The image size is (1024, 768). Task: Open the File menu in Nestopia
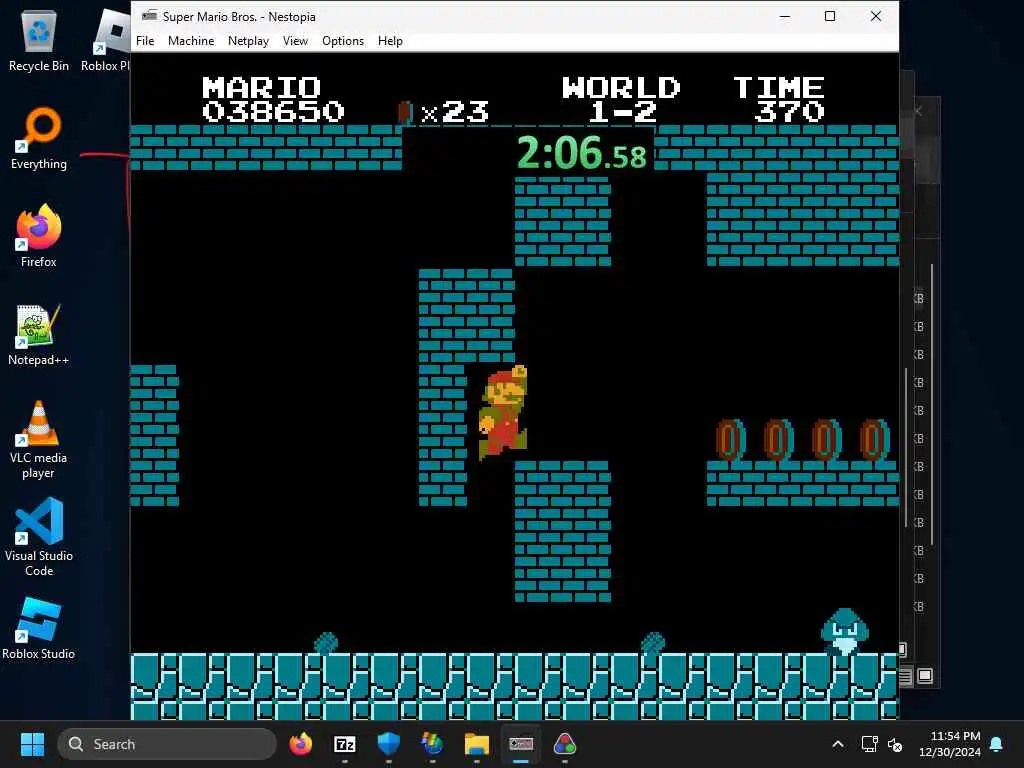tap(145, 40)
